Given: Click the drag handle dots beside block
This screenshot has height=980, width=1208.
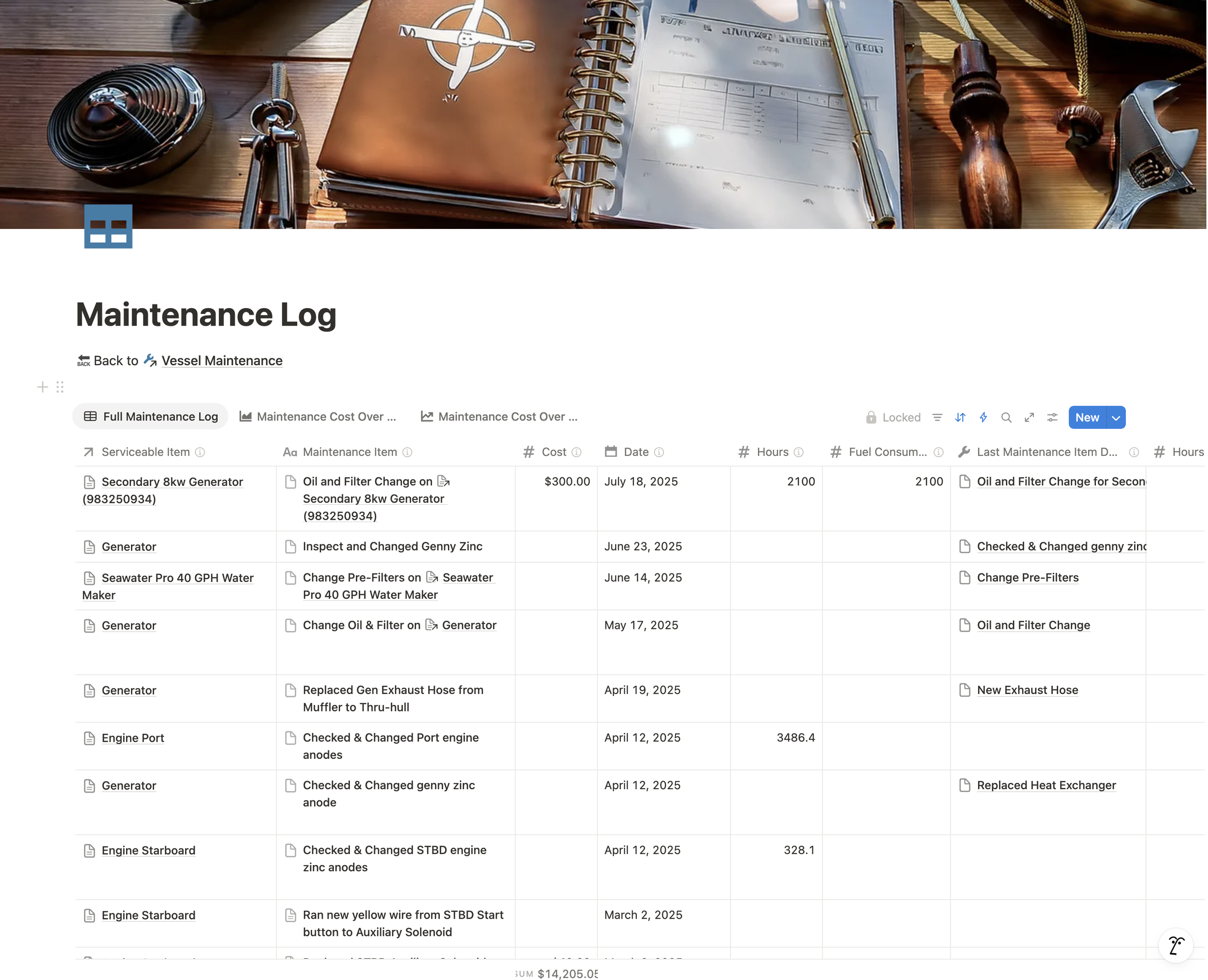Looking at the screenshot, I should coord(60,387).
